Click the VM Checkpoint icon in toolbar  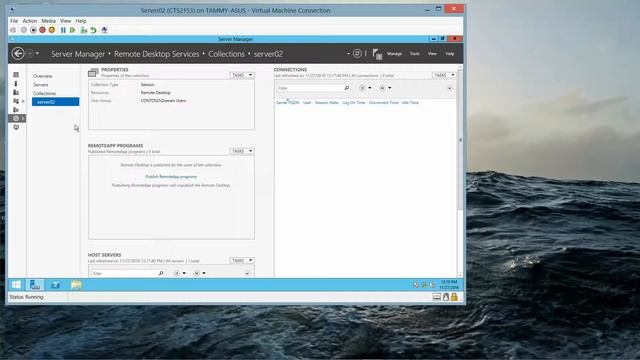[84, 30]
